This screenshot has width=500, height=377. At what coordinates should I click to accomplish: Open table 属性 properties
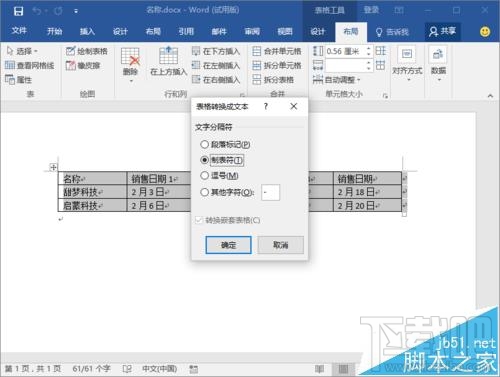[19, 80]
